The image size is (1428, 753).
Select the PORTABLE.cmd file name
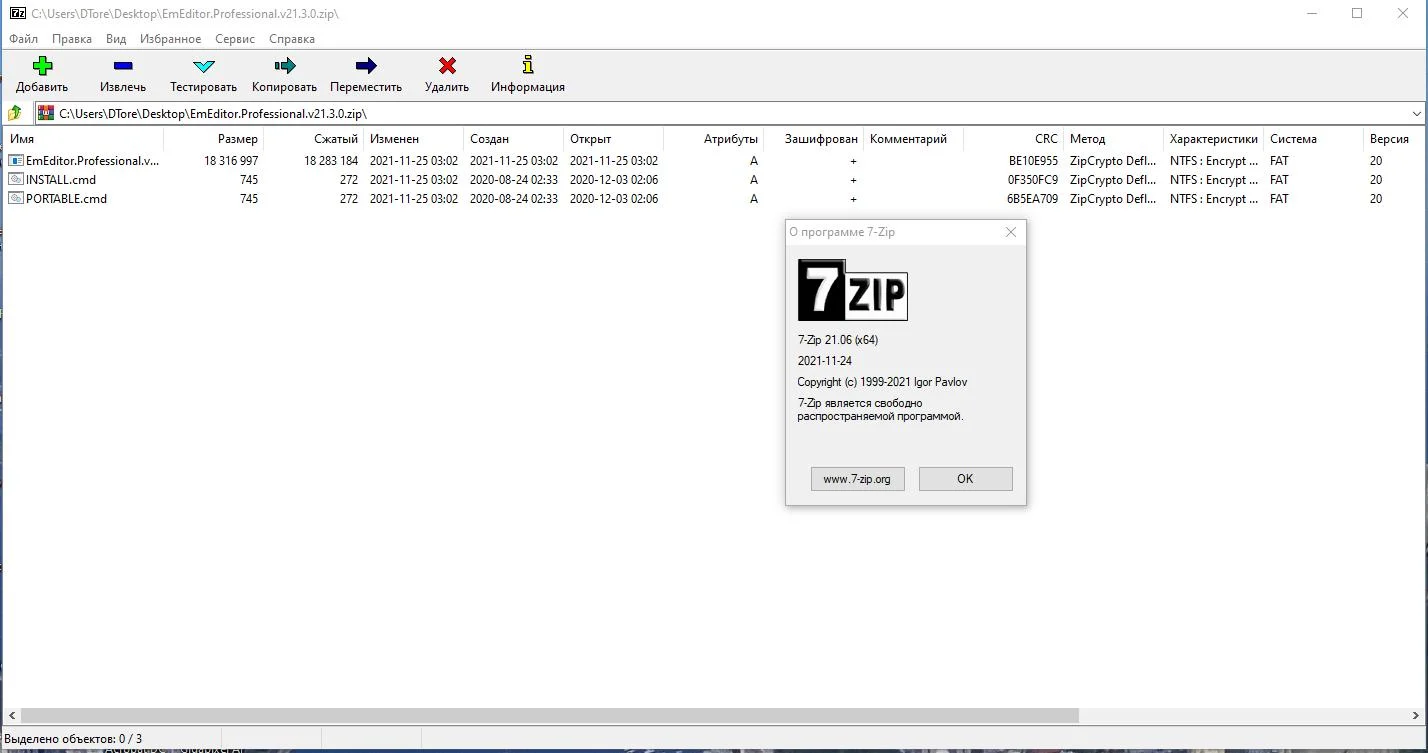coord(66,199)
